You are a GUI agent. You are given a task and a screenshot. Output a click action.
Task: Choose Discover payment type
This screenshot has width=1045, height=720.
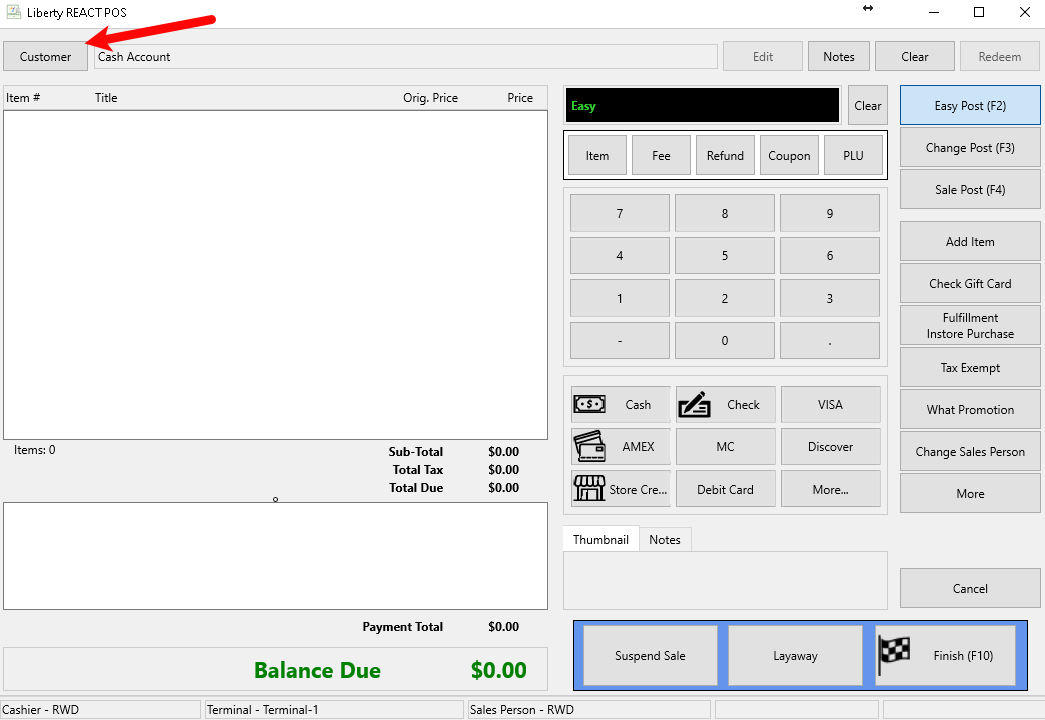(x=830, y=447)
